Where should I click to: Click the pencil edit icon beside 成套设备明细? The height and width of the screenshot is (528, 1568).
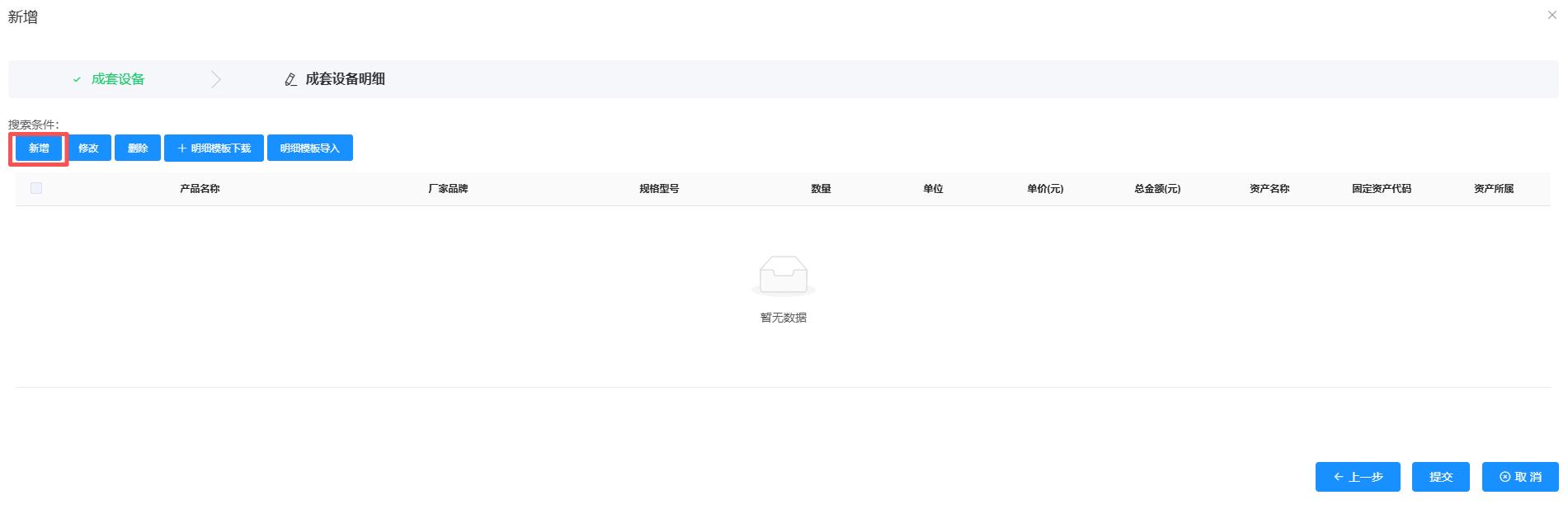coord(290,80)
